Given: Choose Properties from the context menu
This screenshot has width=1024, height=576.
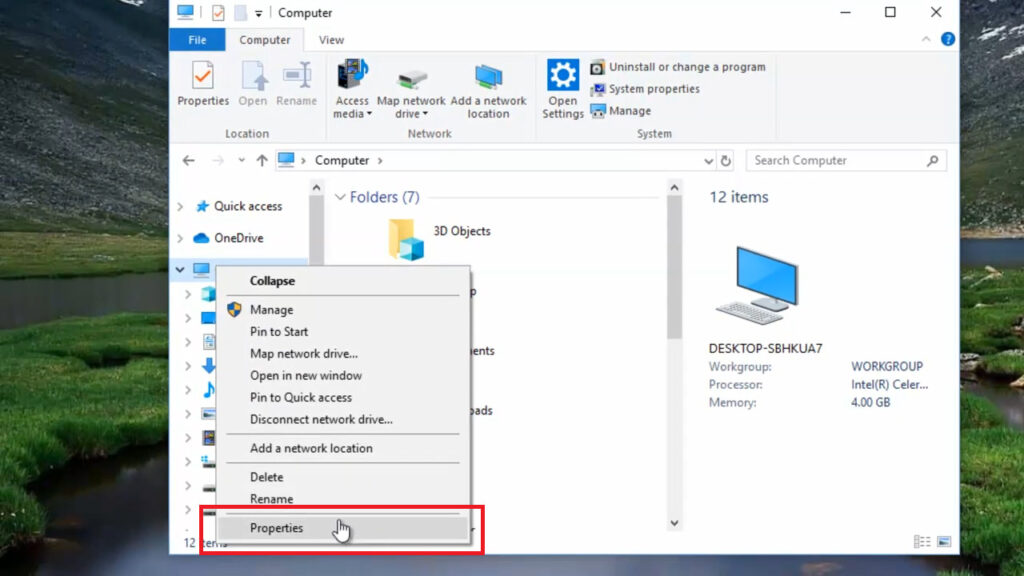Looking at the screenshot, I should 344,528.
